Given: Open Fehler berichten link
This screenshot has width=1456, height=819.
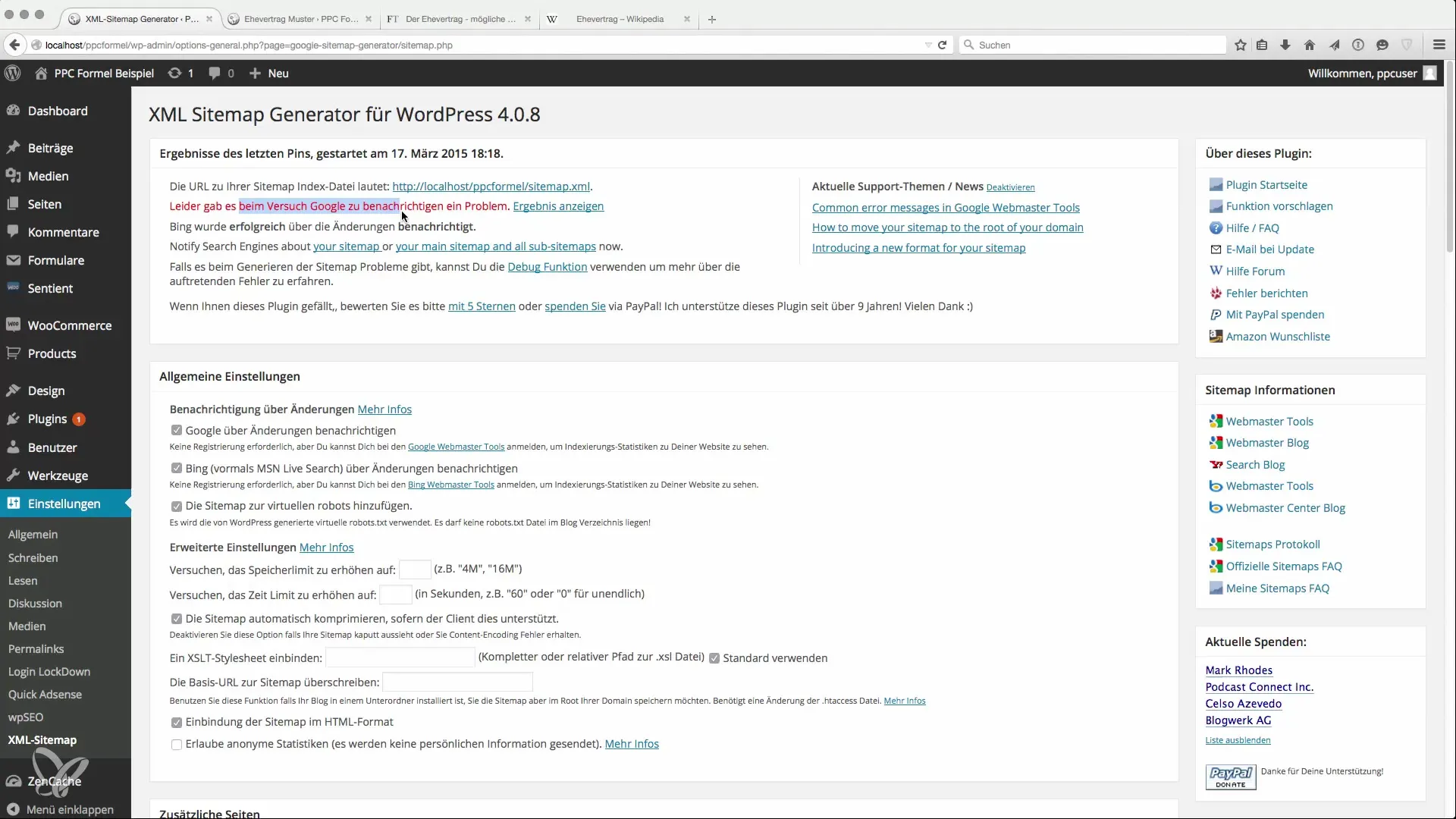Looking at the screenshot, I should click(1266, 293).
